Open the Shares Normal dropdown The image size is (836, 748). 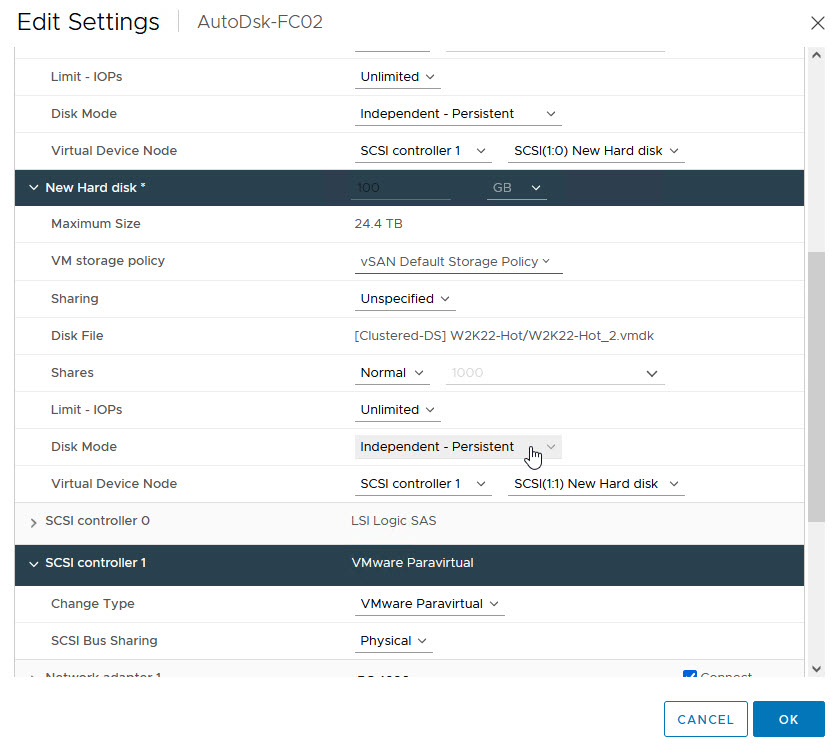point(393,373)
